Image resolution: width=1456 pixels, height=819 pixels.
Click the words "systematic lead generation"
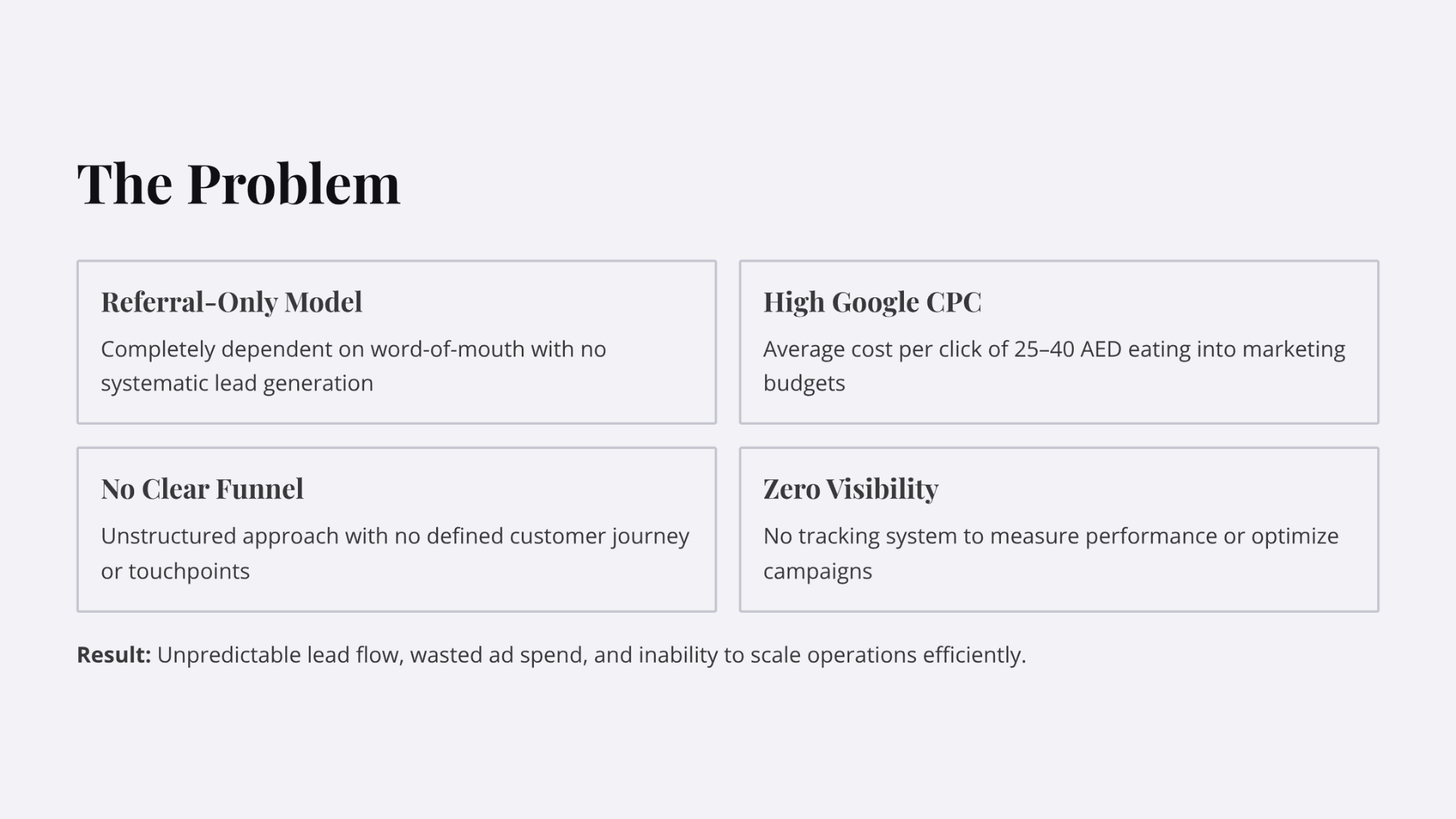pos(237,384)
